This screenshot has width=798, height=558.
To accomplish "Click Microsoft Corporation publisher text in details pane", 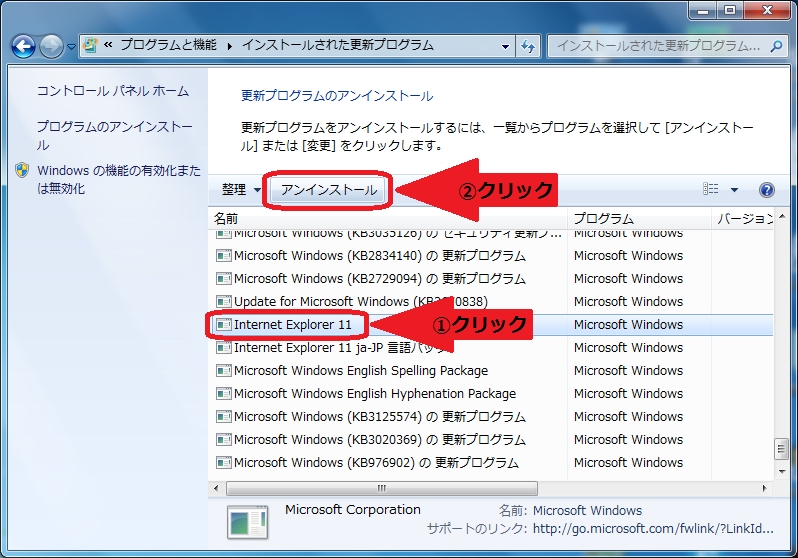I will pos(353,510).
